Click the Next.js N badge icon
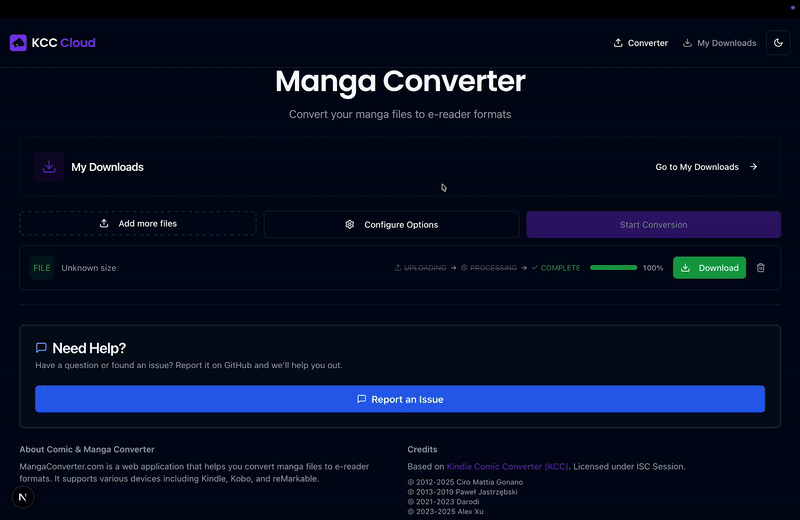 coord(23,497)
